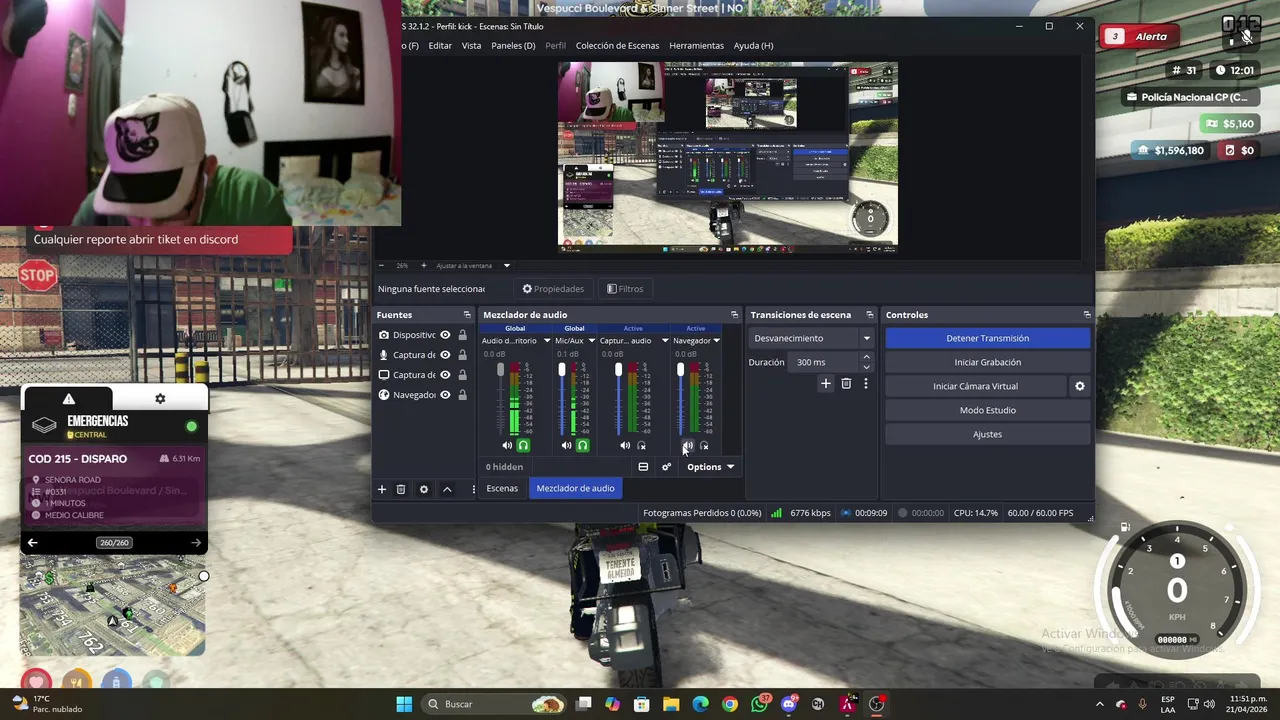The image size is (1280, 720).
Task: Open the settings gear on Emergencias panel
Action: [160, 399]
